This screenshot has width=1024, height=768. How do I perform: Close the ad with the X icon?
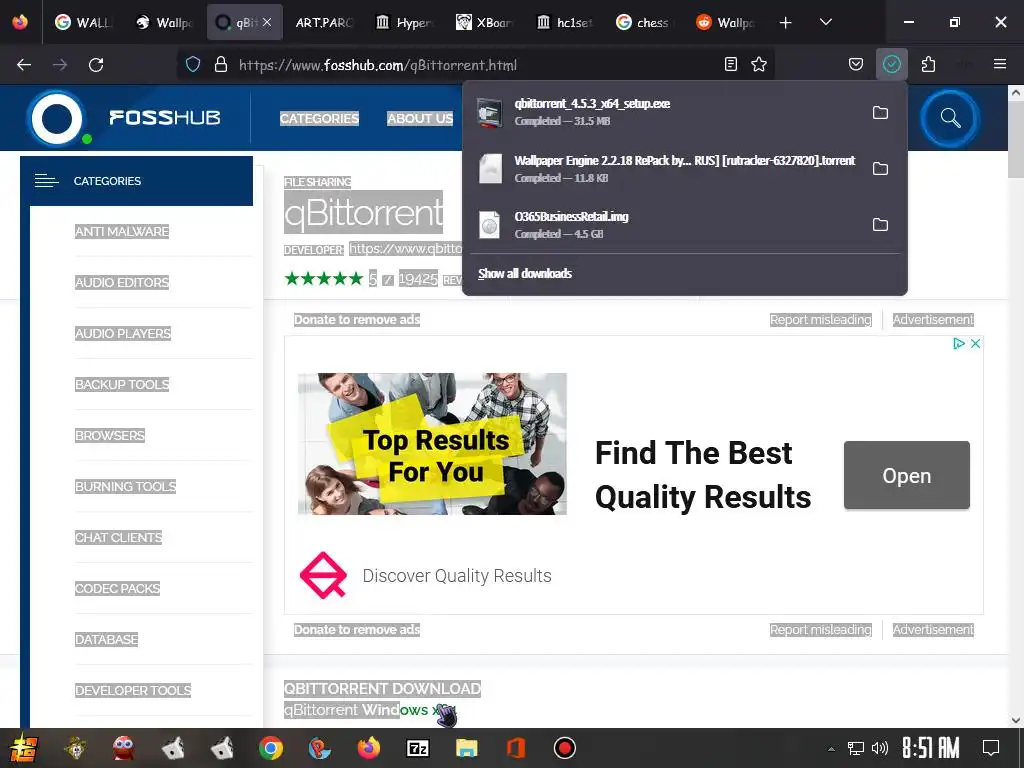click(975, 344)
